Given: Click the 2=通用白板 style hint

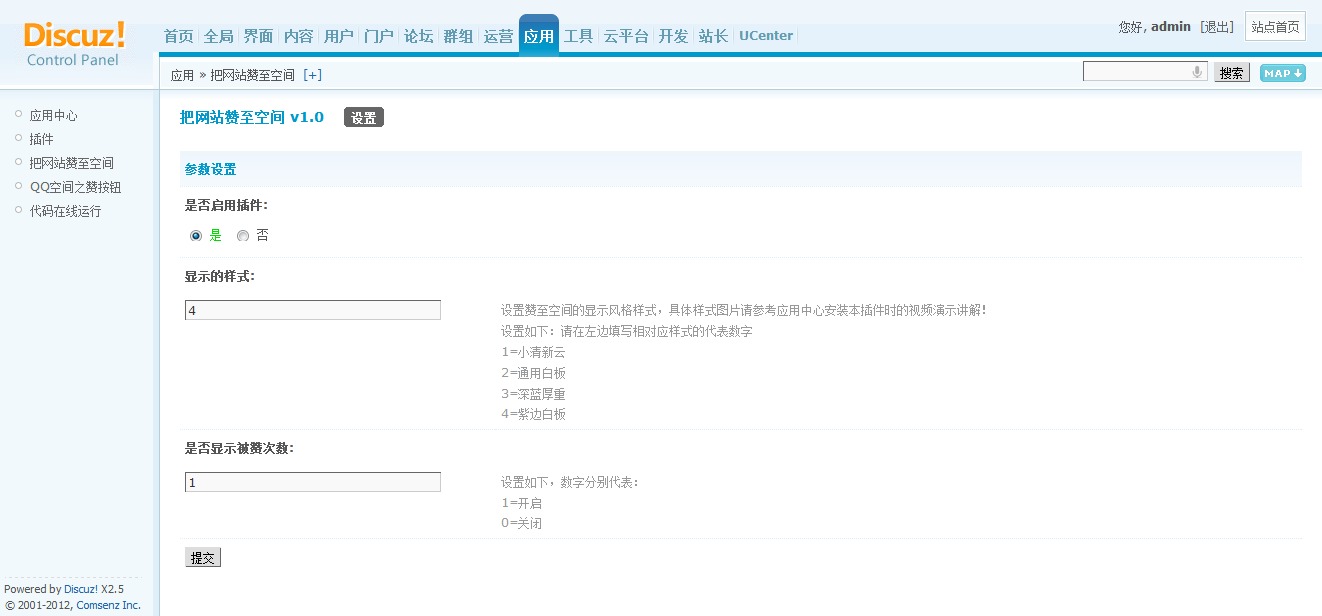Looking at the screenshot, I should [x=533, y=373].
